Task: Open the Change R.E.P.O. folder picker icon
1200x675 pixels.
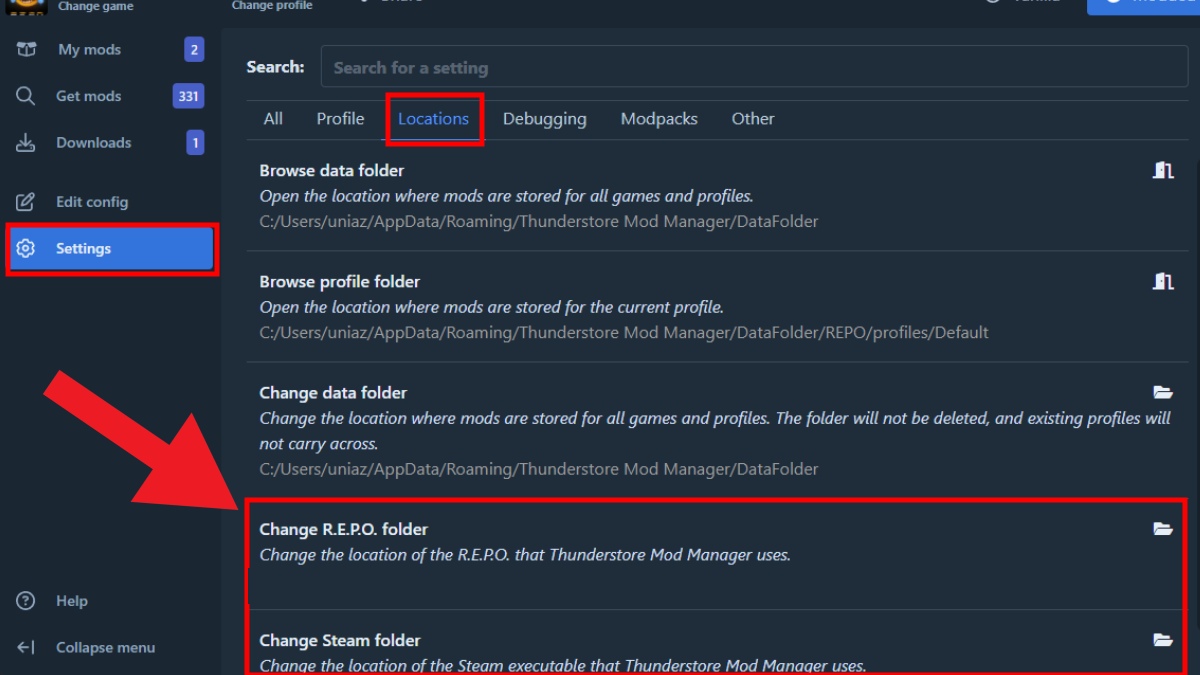Action: pos(1163,529)
